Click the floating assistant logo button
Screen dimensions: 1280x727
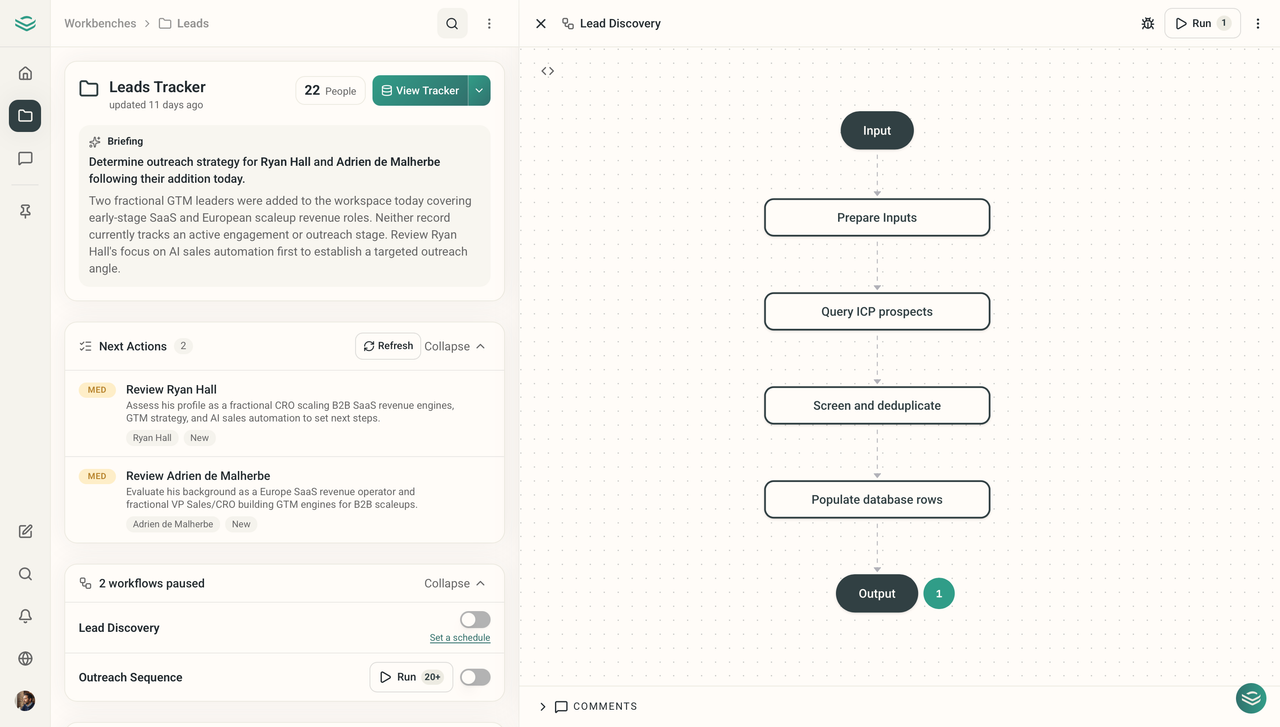point(1251,698)
